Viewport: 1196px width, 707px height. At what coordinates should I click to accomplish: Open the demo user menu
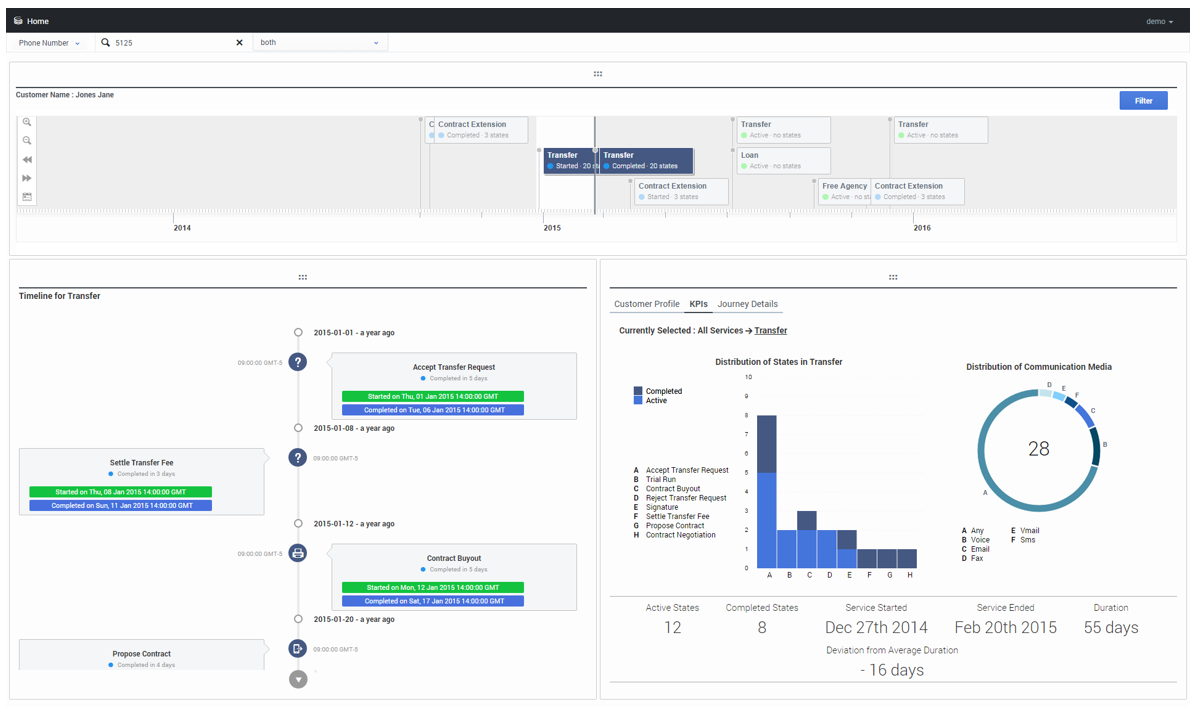(x=1159, y=21)
